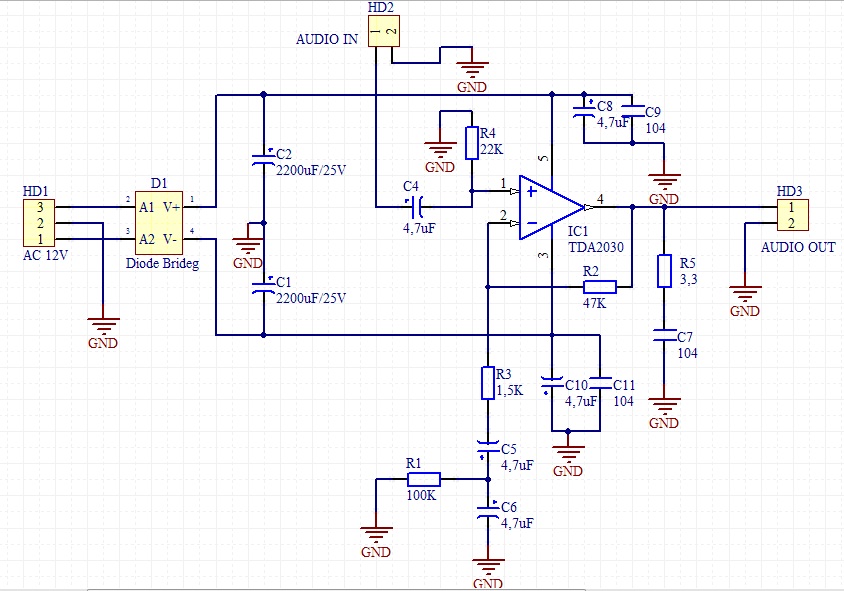This screenshot has width=844, height=591.
Task: Select capacitor C7 symbol
Action: click(x=664, y=335)
